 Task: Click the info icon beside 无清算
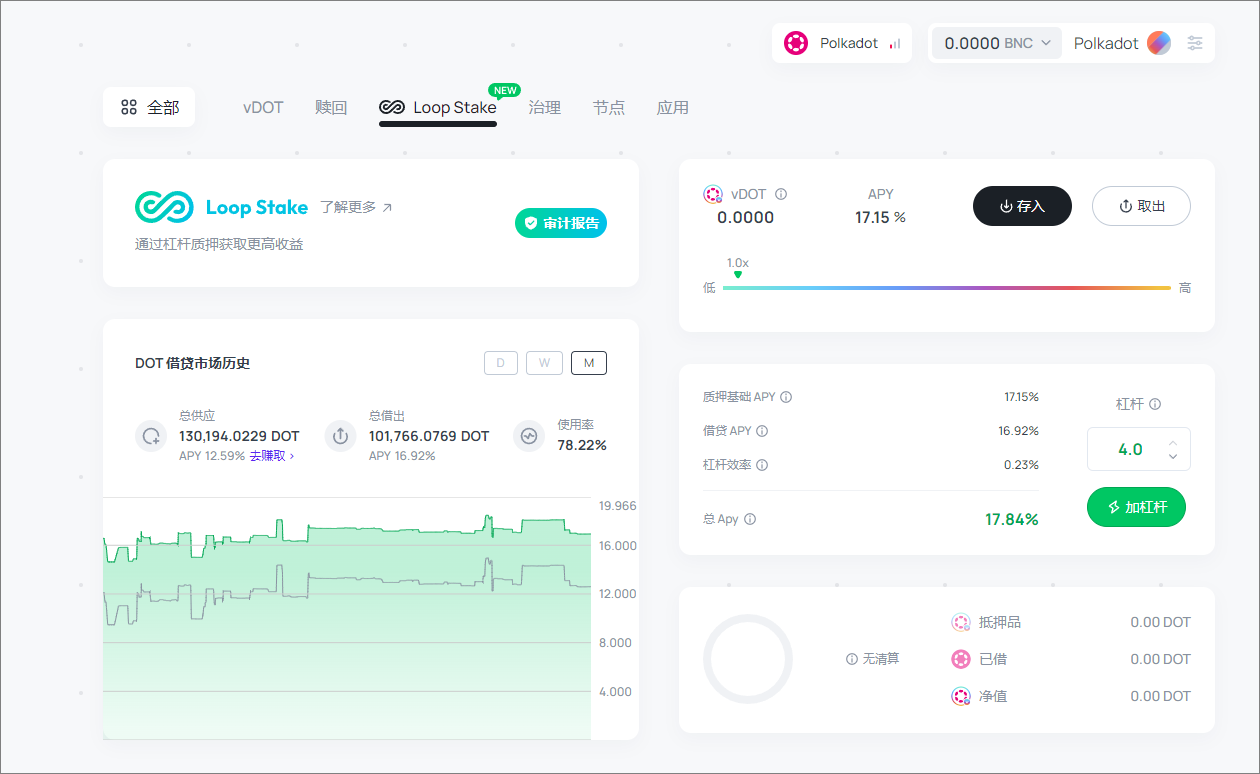click(852, 659)
